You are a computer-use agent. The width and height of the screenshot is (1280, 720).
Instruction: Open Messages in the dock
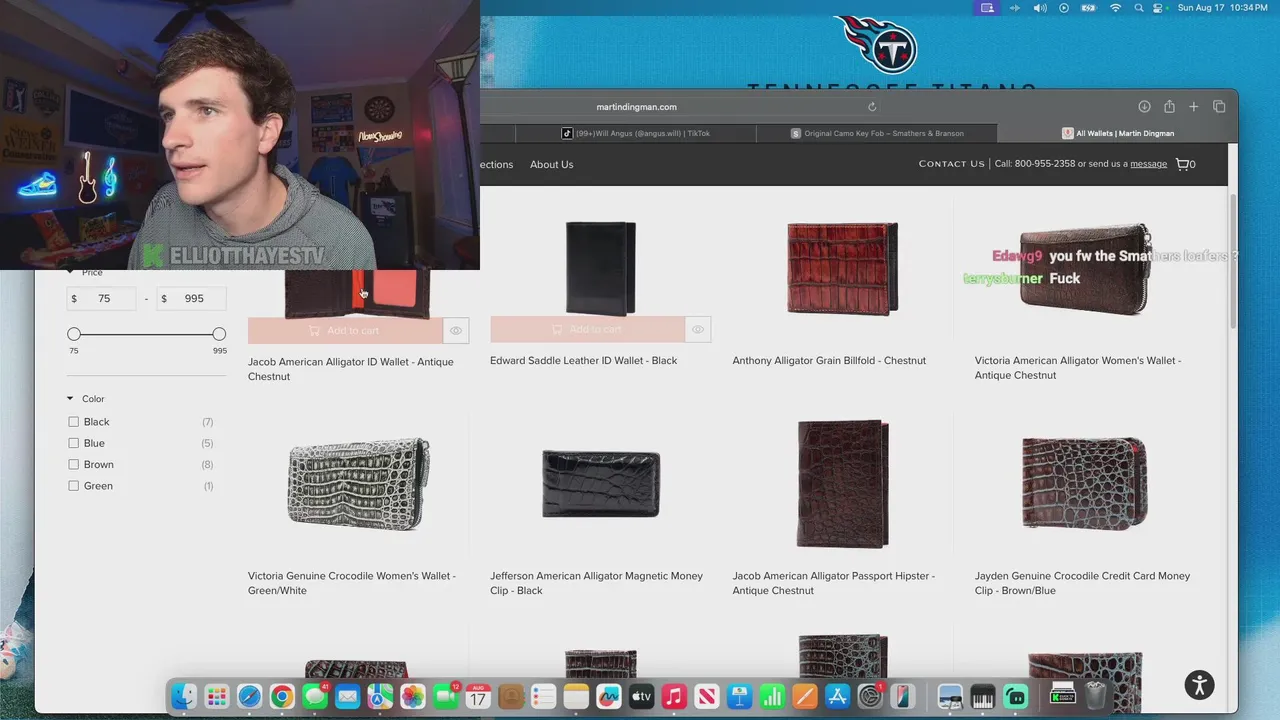click(x=315, y=696)
